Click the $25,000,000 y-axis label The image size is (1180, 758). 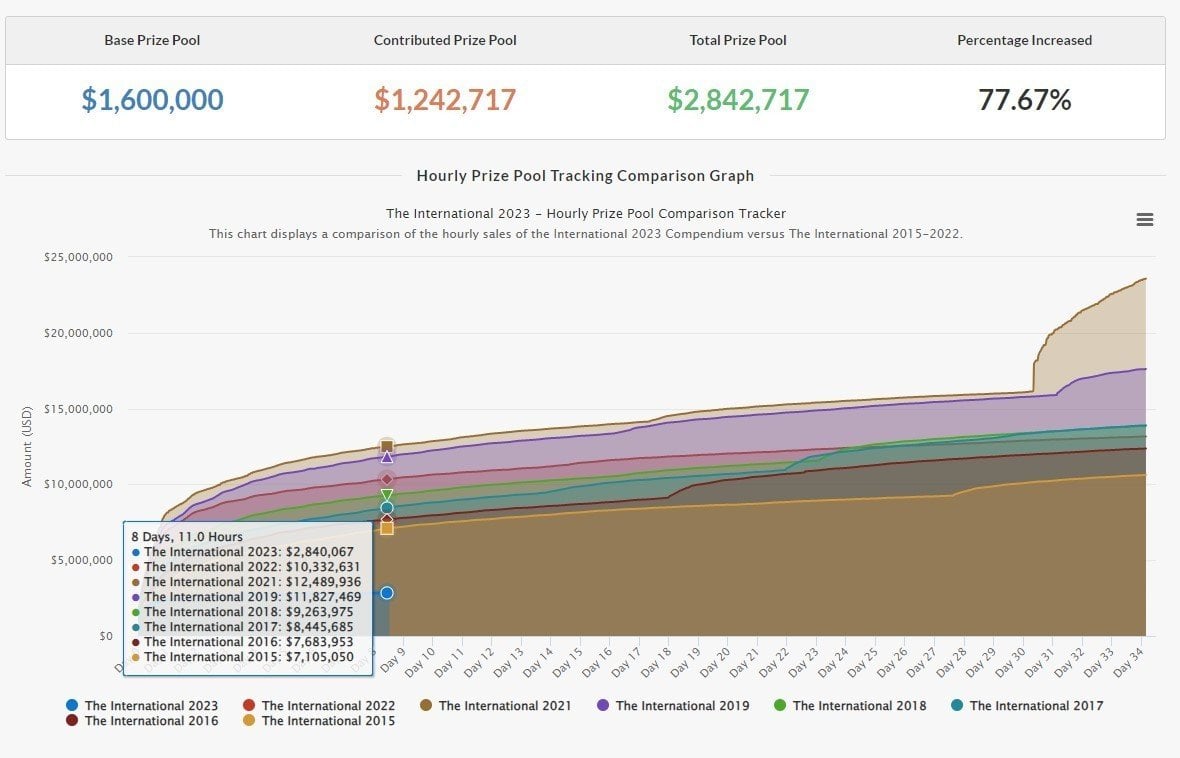pyautogui.click(x=78, y=257)
